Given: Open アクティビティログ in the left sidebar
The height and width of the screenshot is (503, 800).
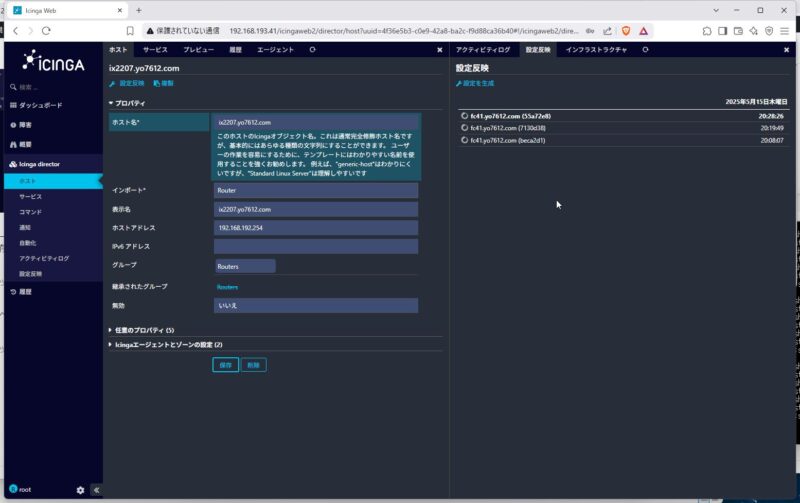Looking at the screenshot, I should point(44,258).
